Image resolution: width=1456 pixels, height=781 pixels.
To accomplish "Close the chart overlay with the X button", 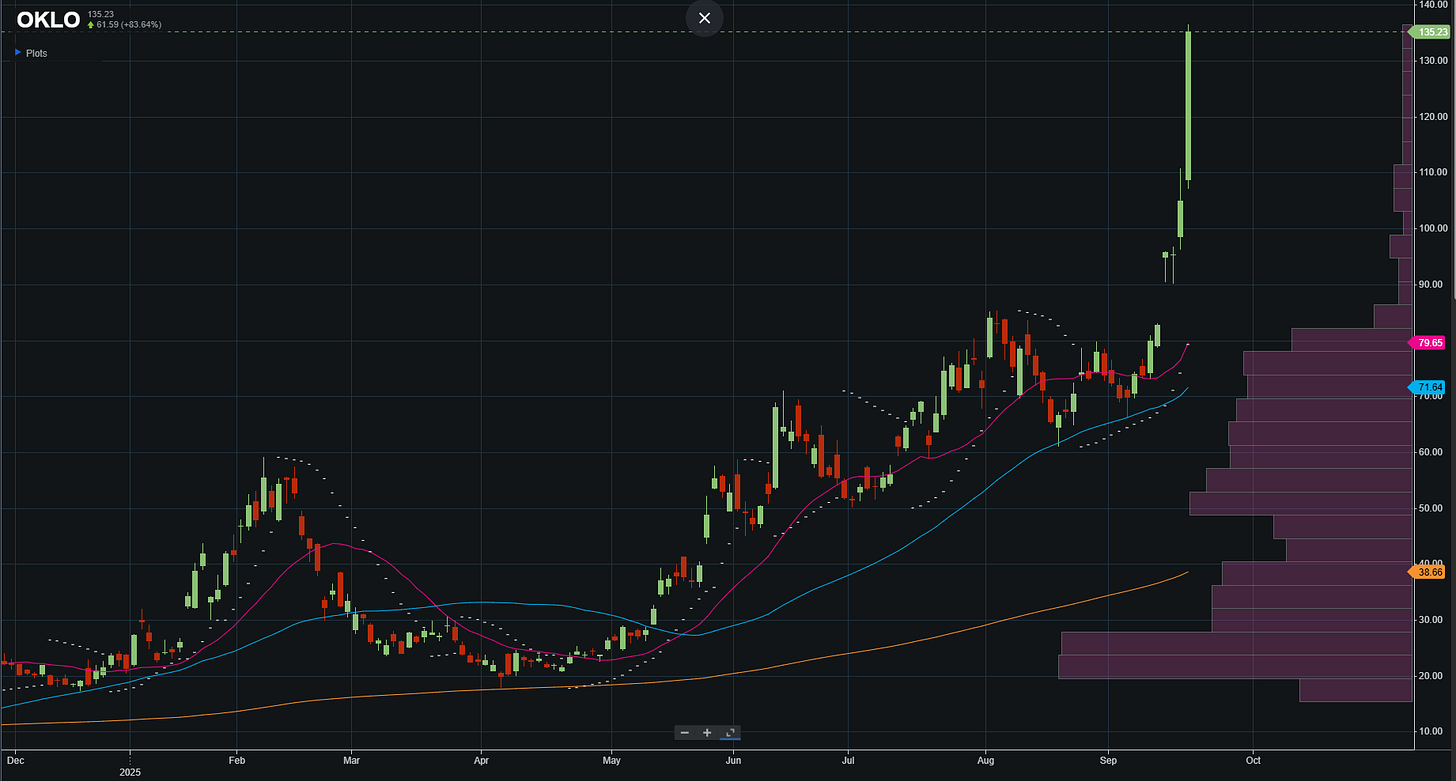I will [704, 18].
